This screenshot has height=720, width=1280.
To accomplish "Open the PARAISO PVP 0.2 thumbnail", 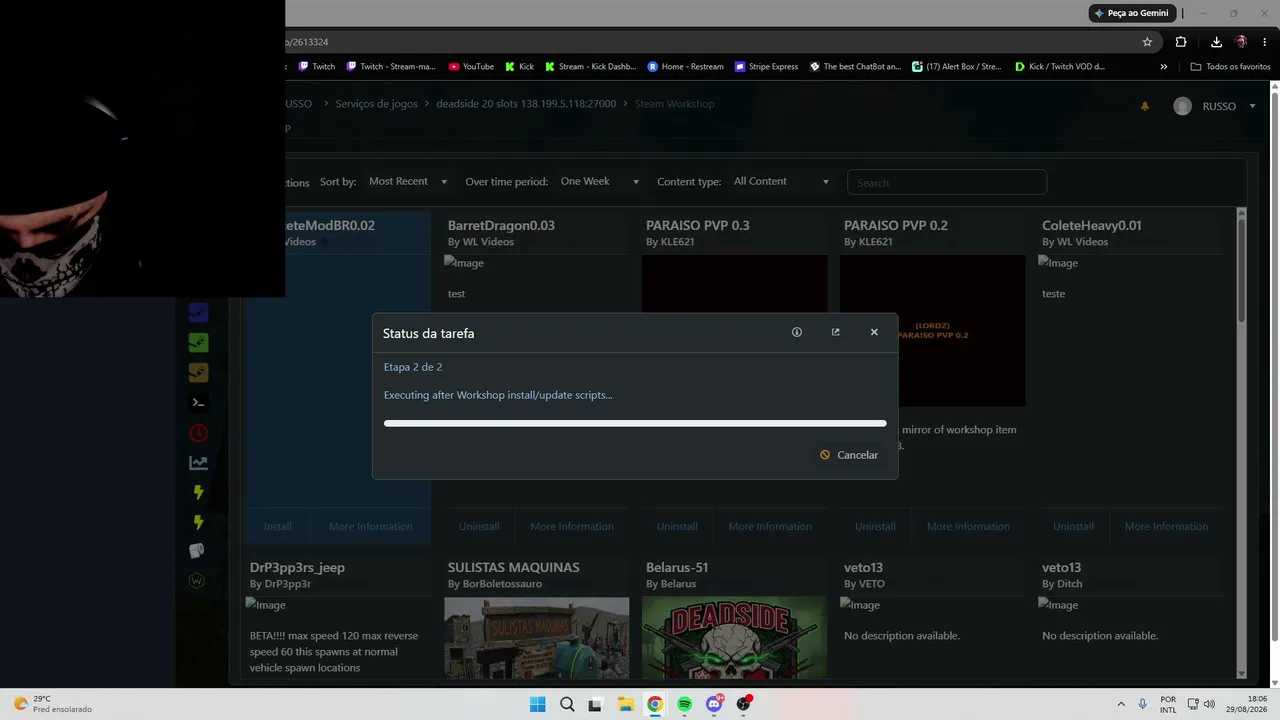I will pyautogui.click(x=932, y=330).
